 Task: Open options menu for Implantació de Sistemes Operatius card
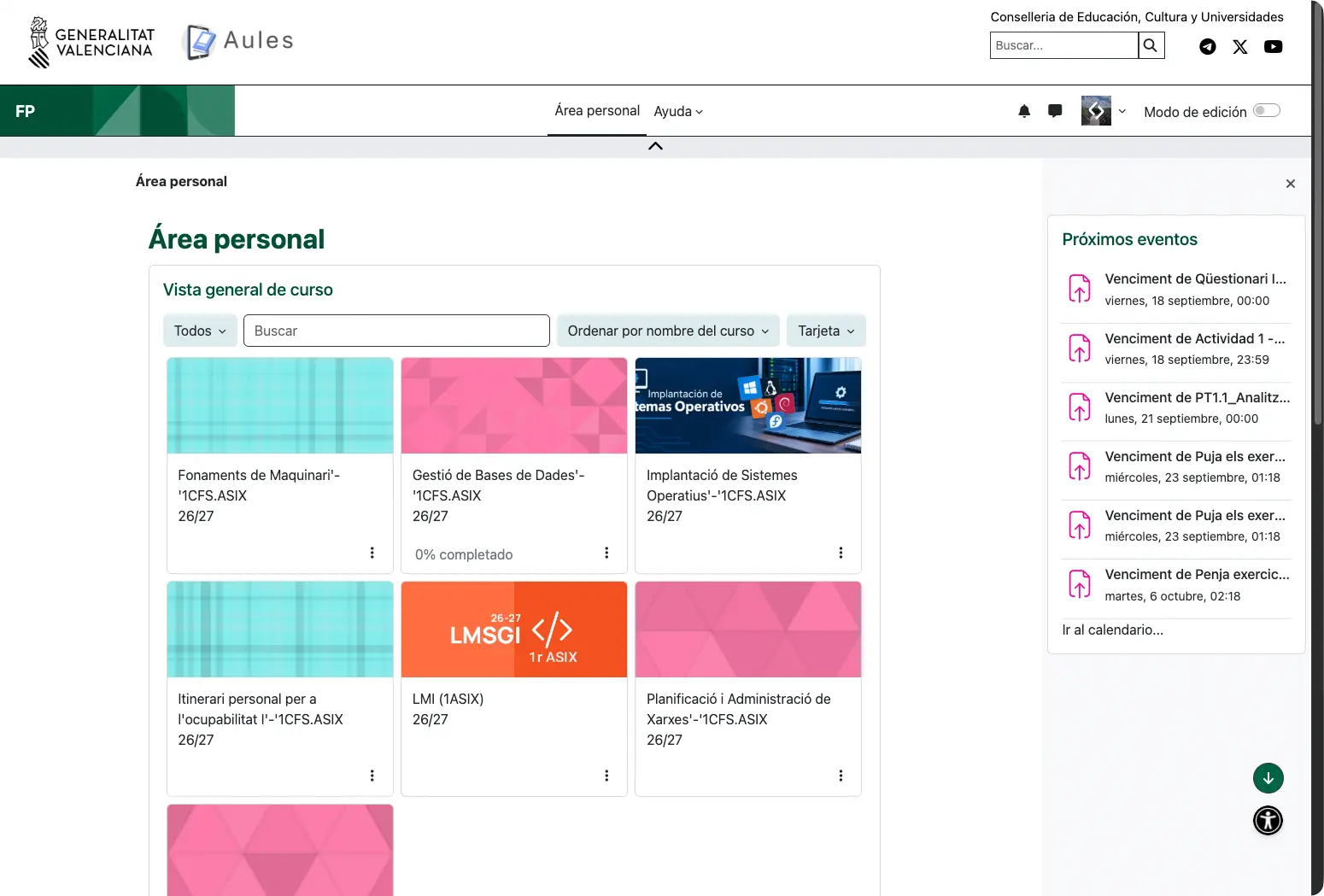(x=841, y=553)
